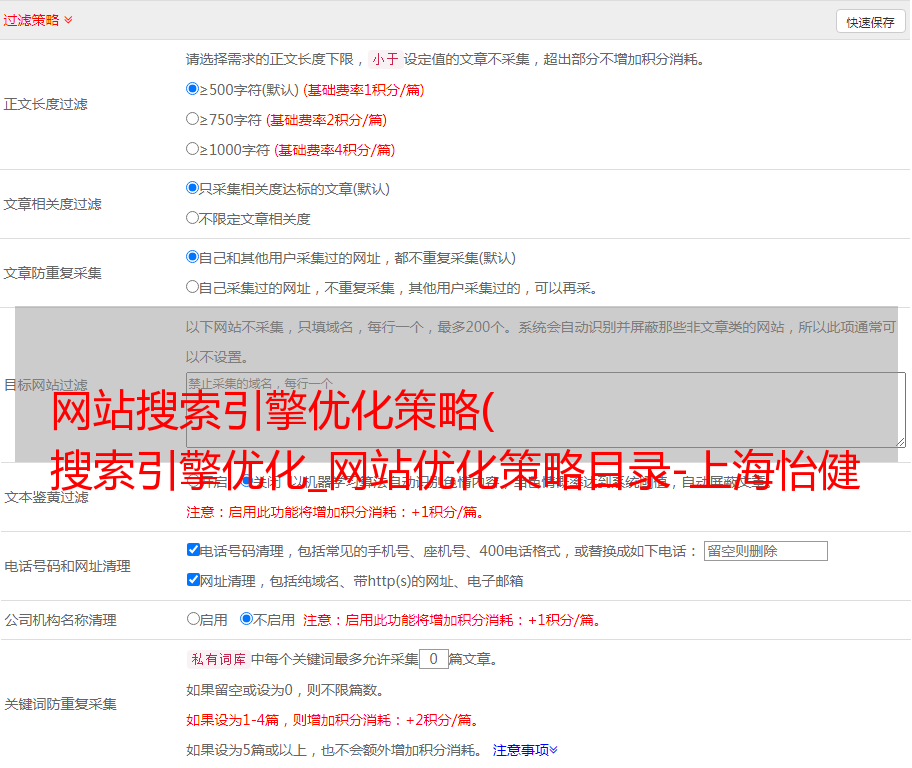Click the articles-per-keyword number field
This screenshot has height=768, width=912.
pos(433,659)
